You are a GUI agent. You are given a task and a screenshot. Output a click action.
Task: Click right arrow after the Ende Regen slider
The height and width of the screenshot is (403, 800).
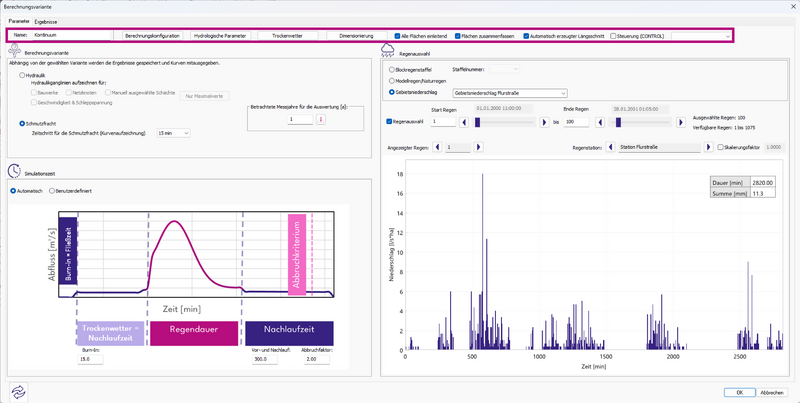[x=681, y=122]
